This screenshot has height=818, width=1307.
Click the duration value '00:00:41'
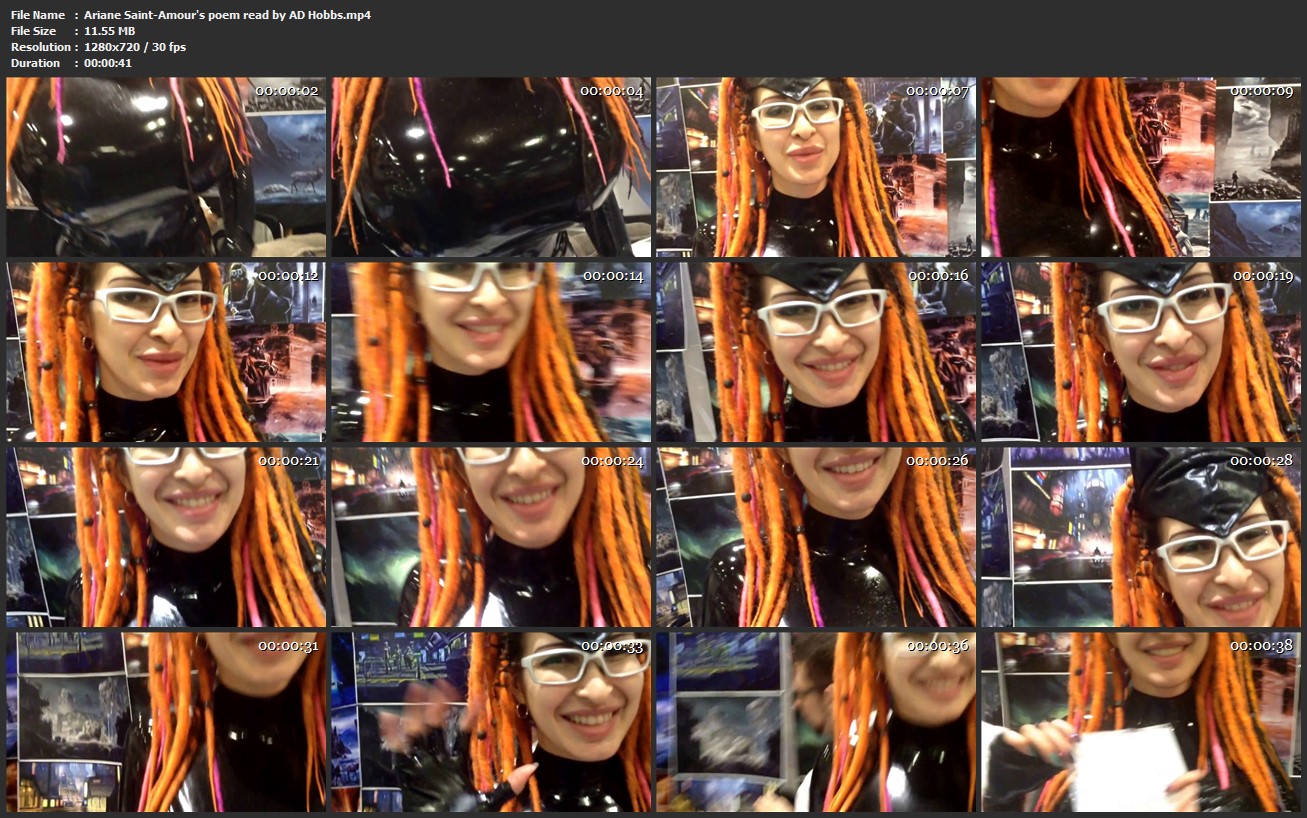(x=108, y=63)
